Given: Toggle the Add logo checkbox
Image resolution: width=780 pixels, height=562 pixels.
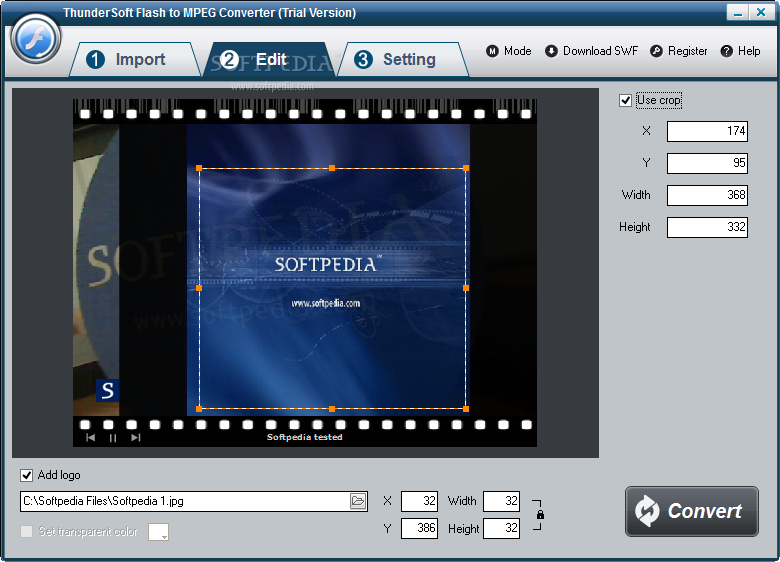Looking at the screenshot, I should [26, 475].
